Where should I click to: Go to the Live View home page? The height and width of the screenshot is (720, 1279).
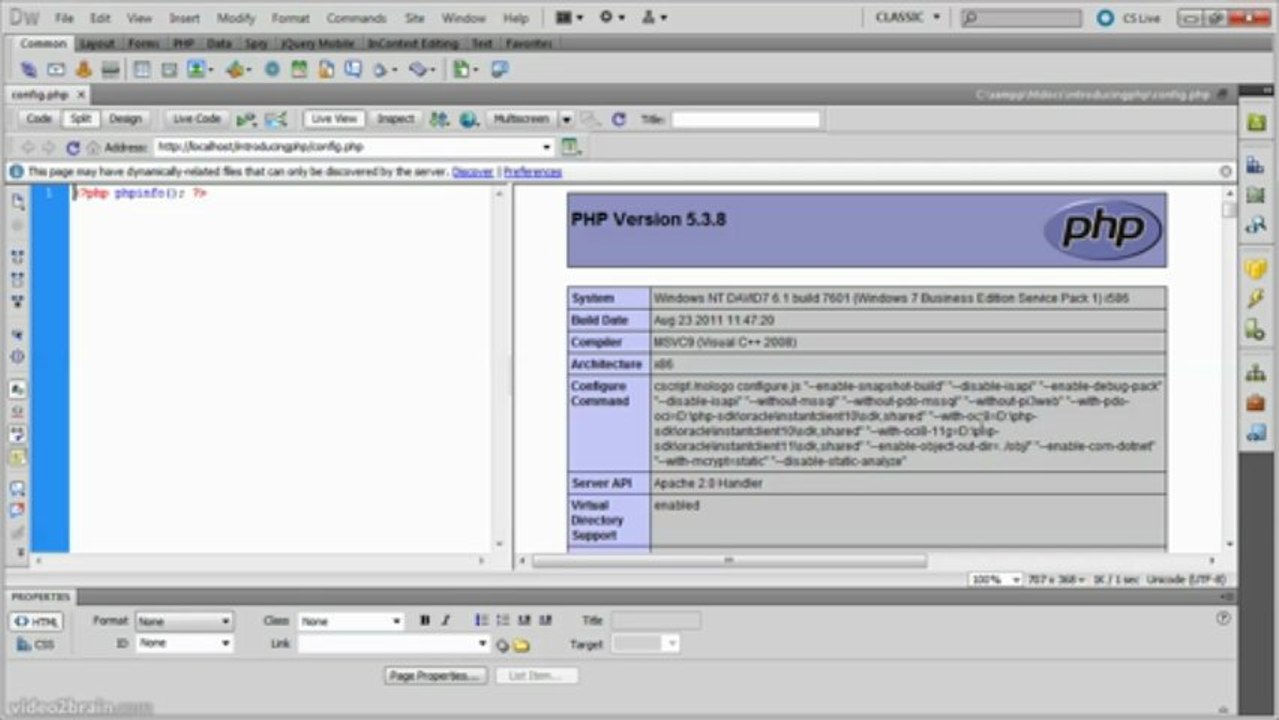(x=93, y=147)
